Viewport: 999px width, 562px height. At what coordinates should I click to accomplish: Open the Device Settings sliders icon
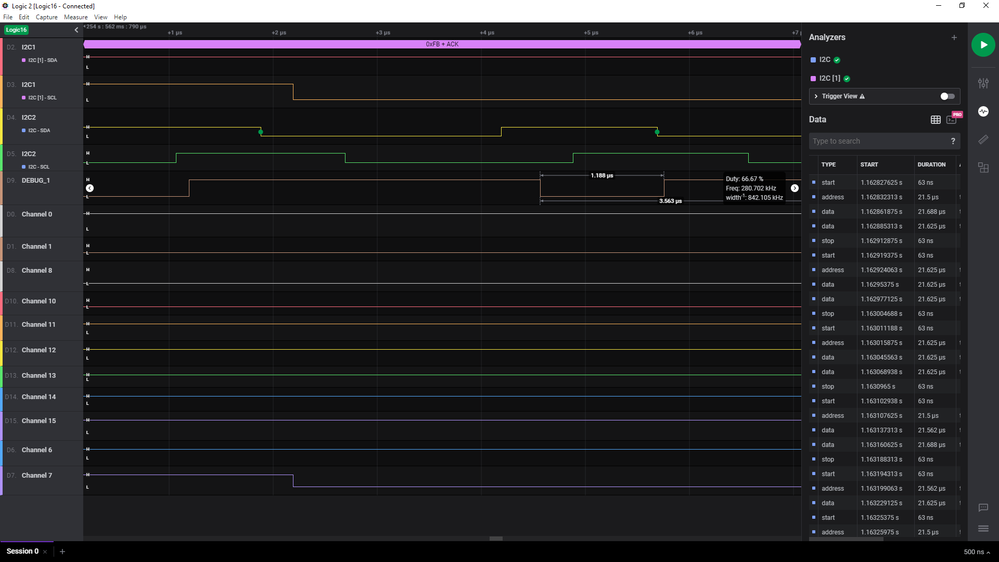pyautogui.click(x=983, y=83)
